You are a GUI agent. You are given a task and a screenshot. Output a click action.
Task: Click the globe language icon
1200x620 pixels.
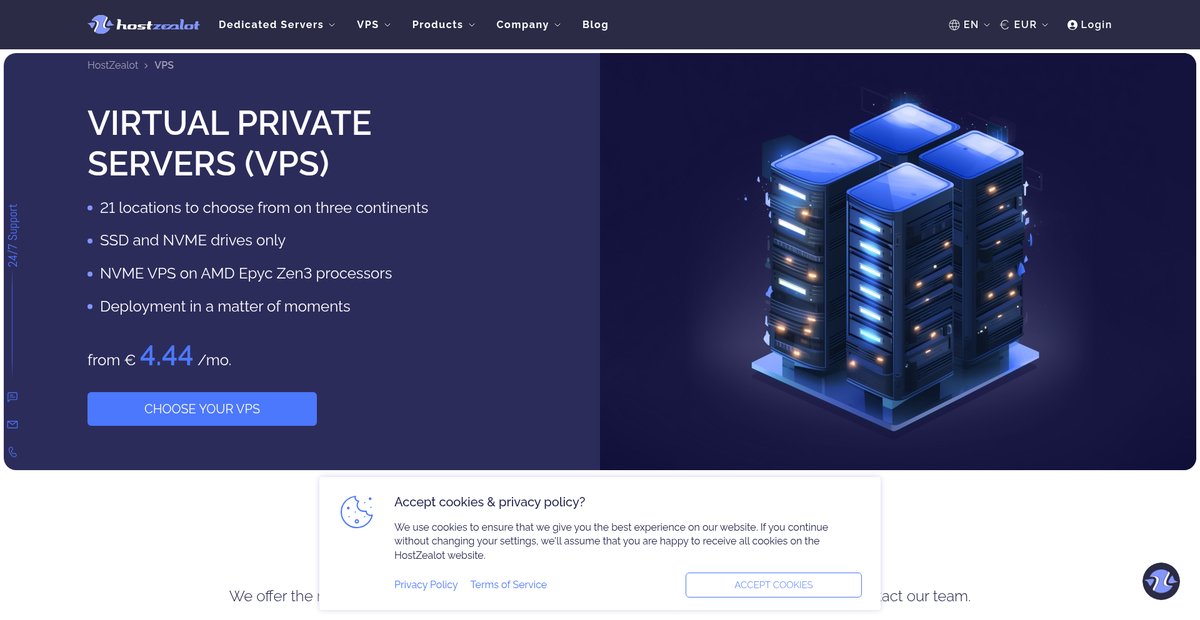point(954,25)
